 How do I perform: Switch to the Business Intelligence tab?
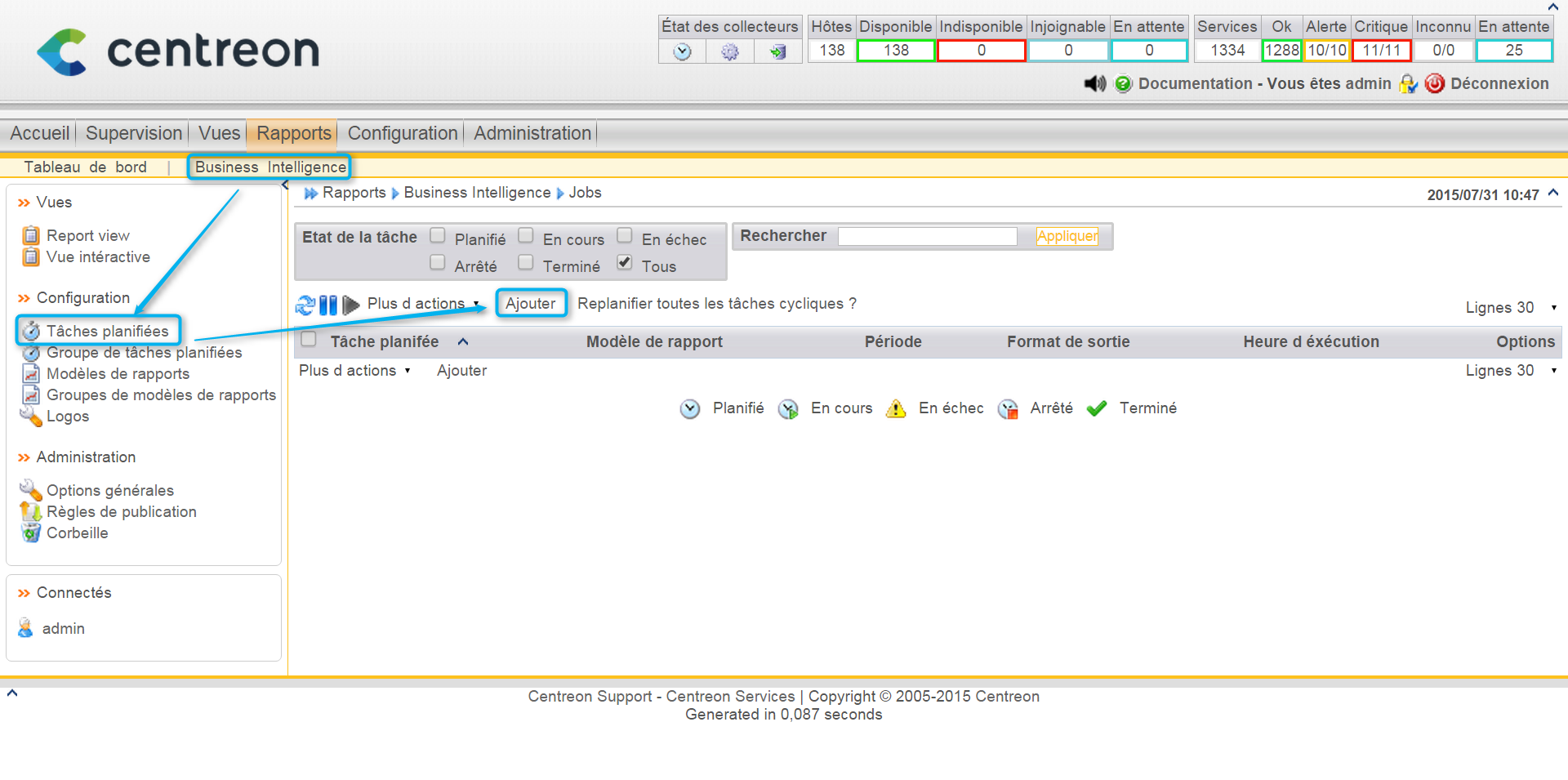[x=270, y=167]
